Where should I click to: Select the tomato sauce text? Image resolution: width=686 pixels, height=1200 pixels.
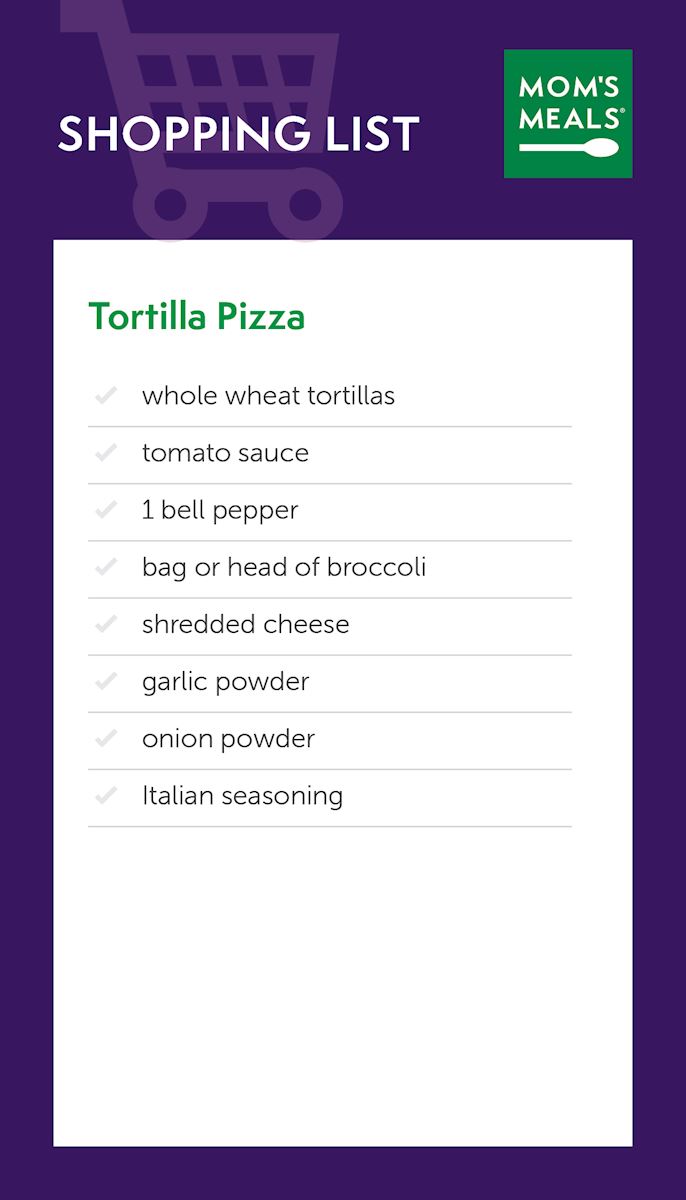click(x=225, y=453)
